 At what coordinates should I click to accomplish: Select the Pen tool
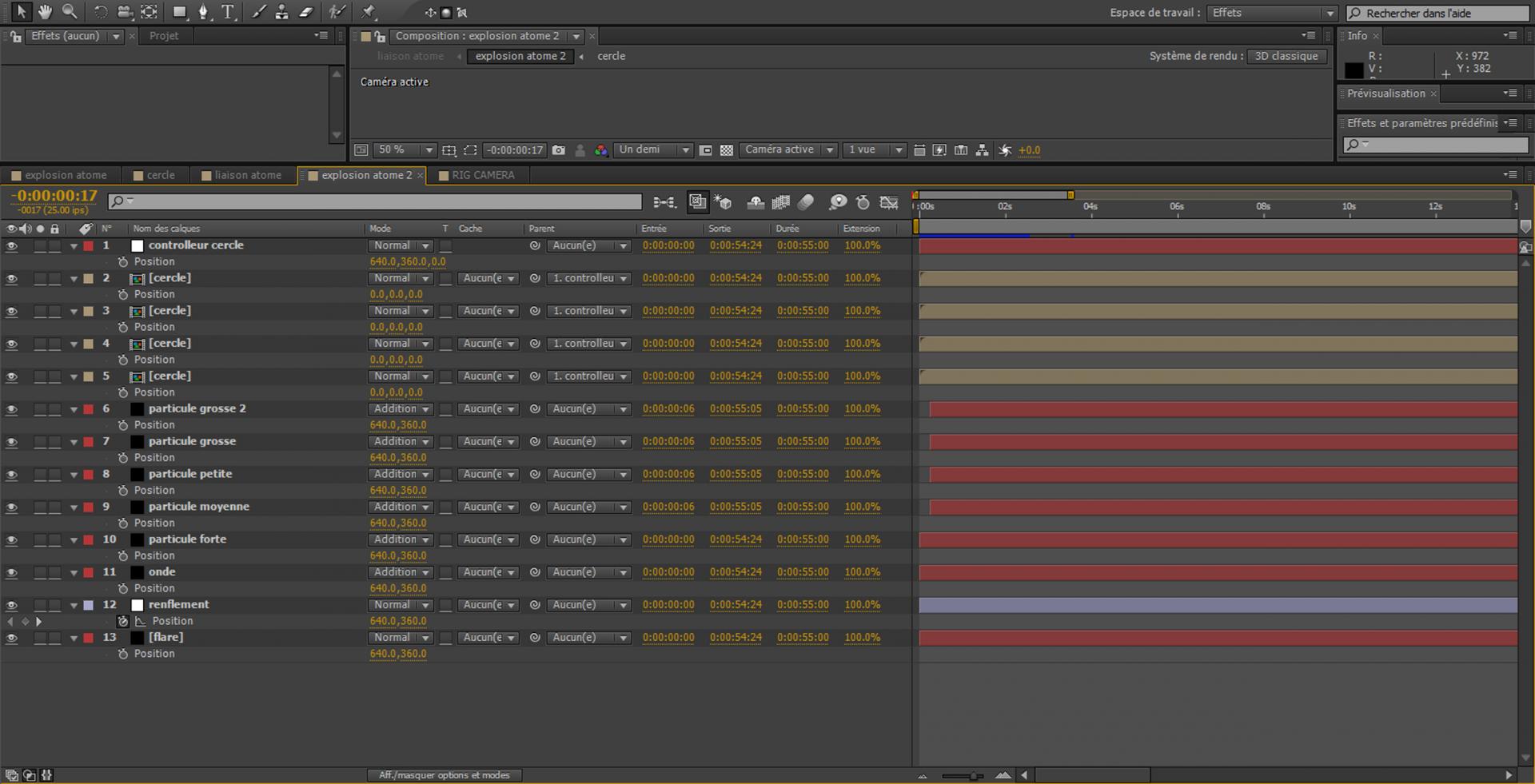click(203, 12)
